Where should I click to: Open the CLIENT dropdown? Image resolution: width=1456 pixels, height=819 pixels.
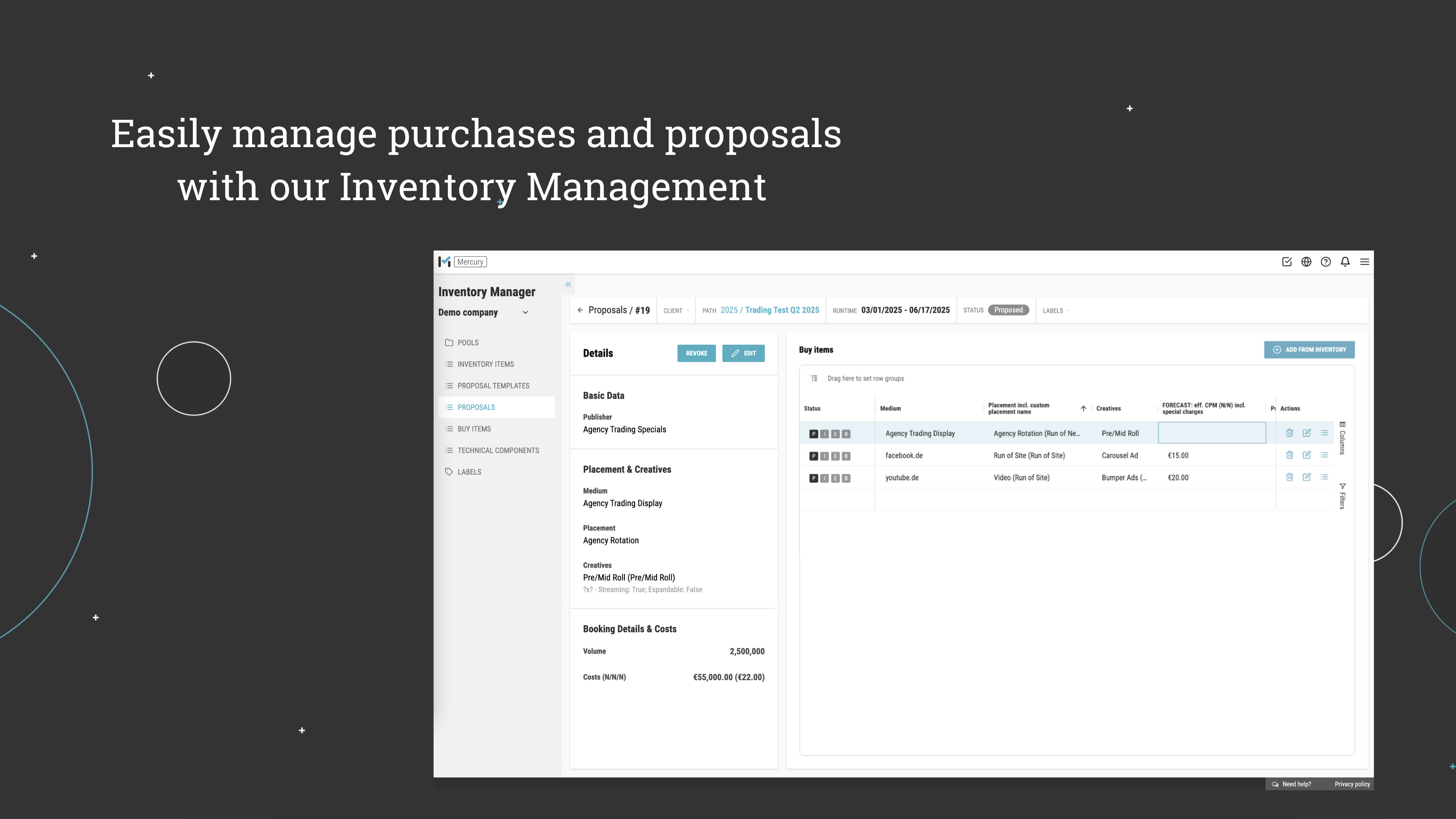pos(676,310)
